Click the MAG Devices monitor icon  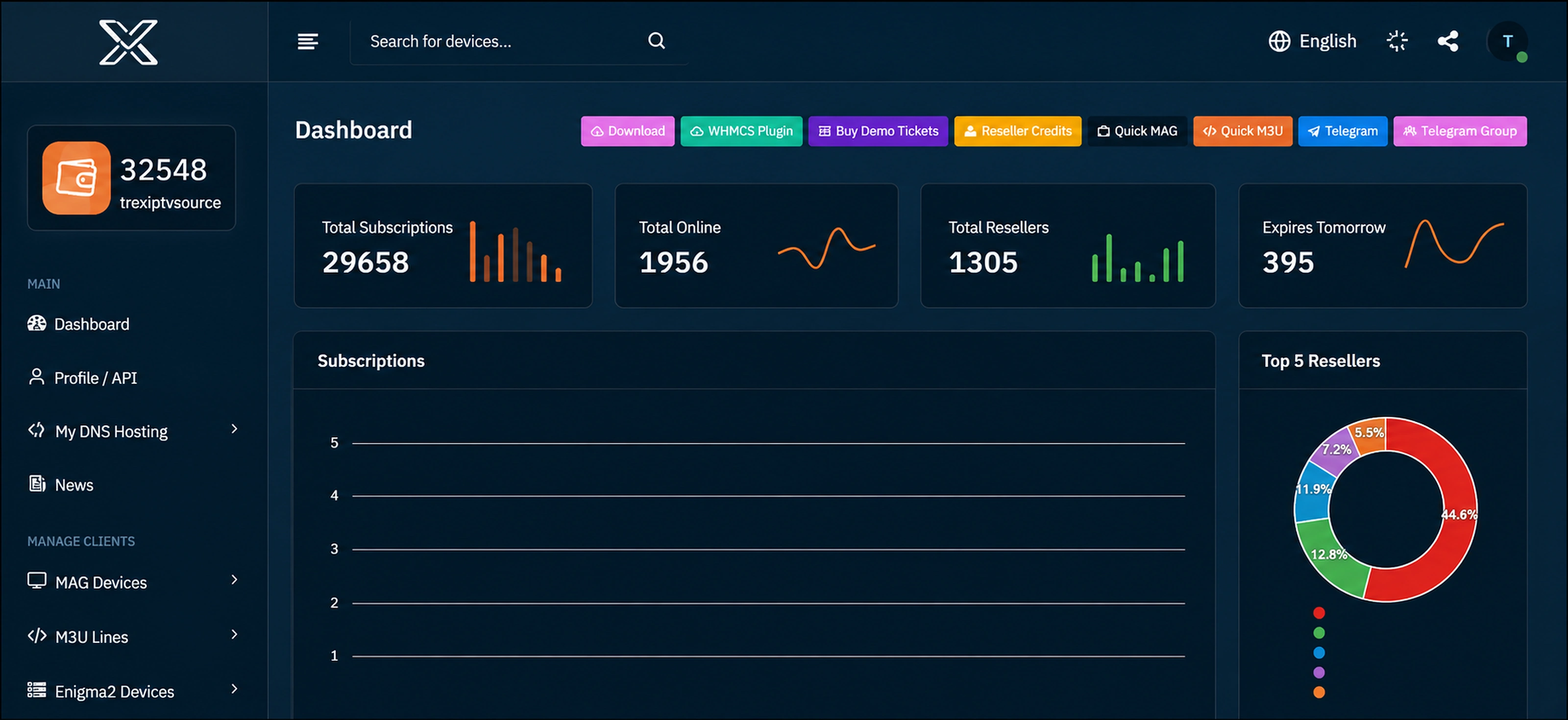[x=37, y=580]
